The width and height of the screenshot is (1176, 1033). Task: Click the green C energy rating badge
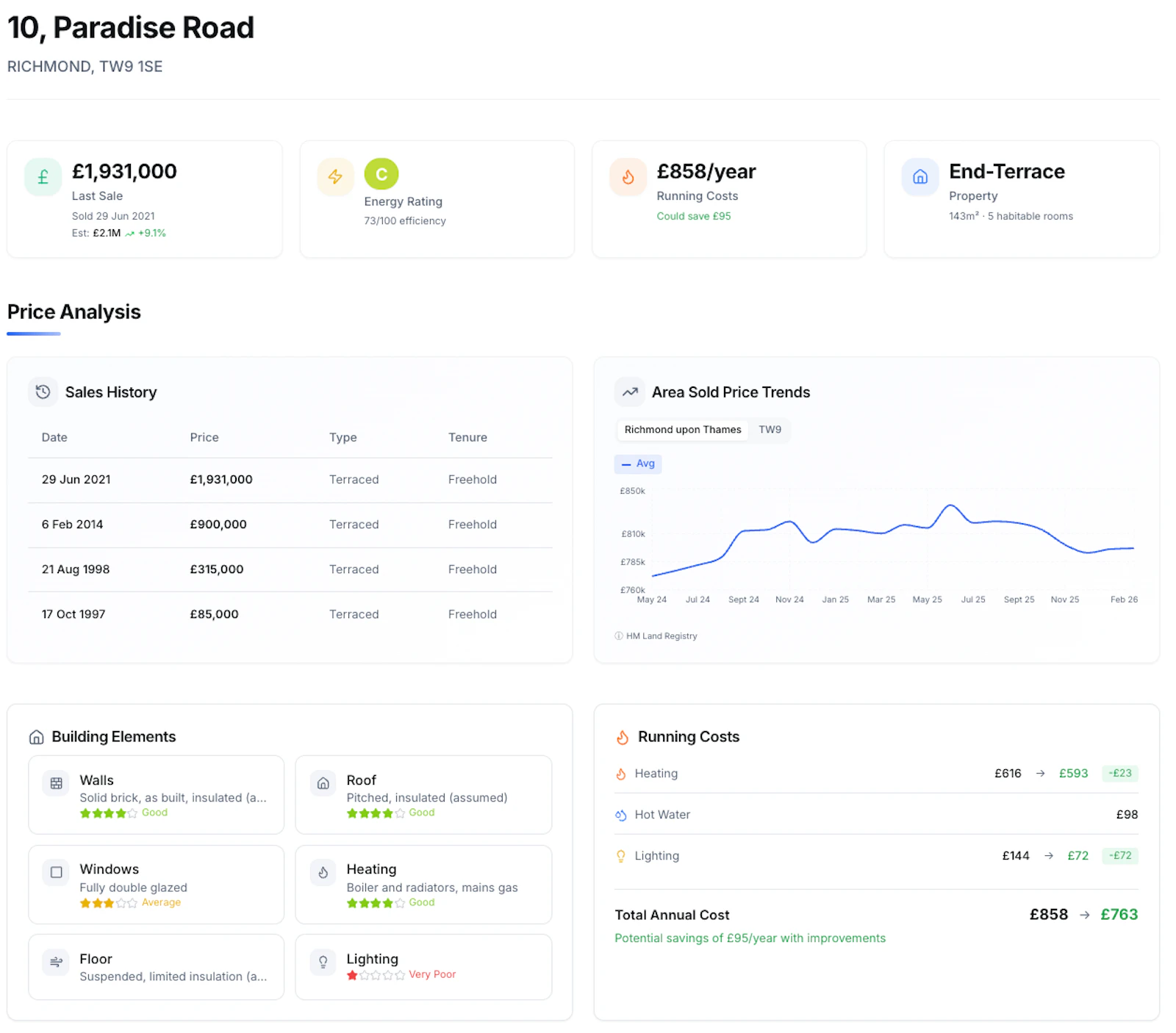(381, 175)
